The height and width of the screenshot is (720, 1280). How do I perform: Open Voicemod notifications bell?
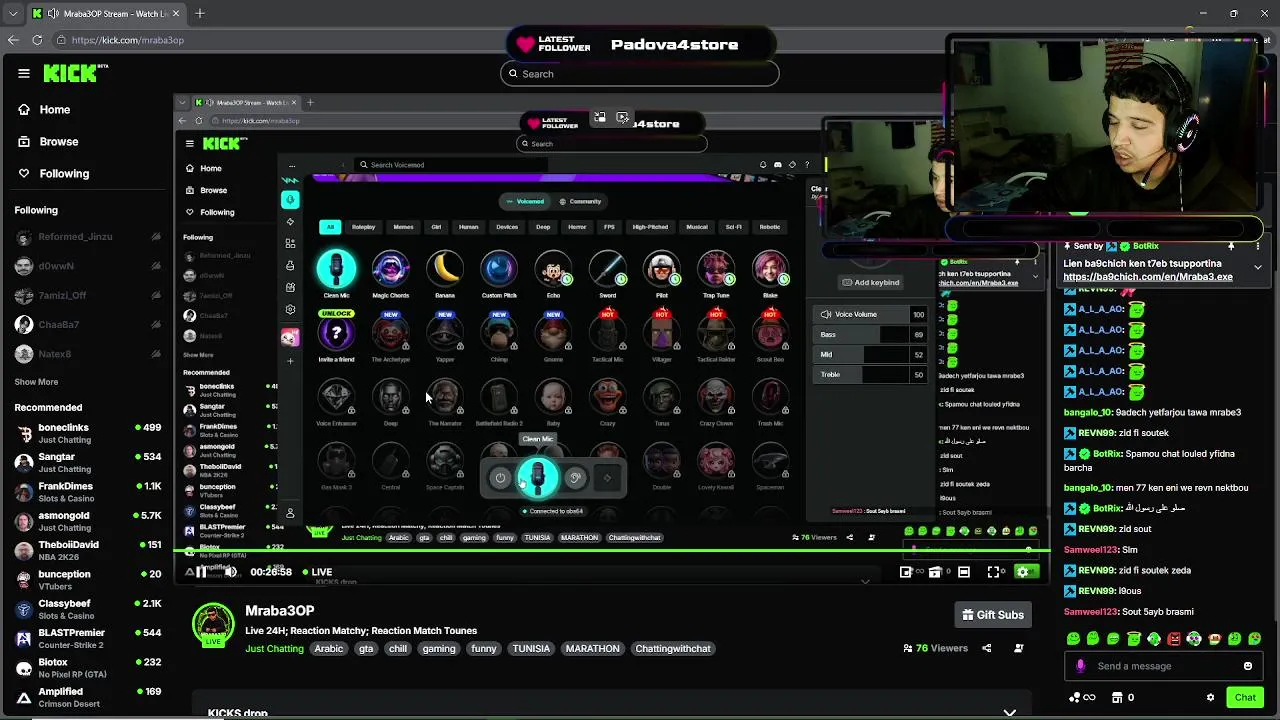763,165
